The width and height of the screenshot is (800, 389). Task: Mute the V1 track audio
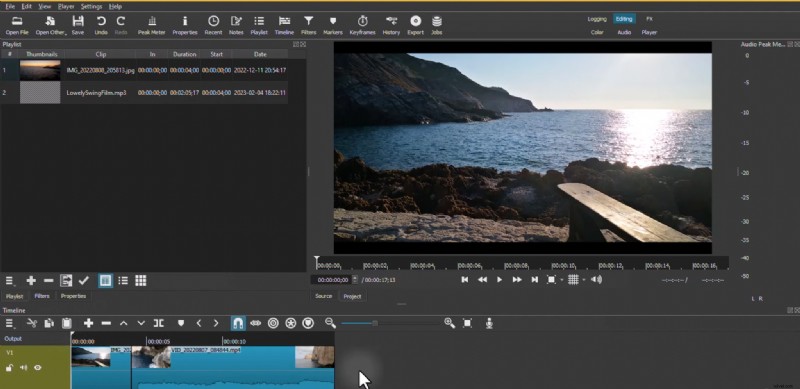tap(23, 368)
